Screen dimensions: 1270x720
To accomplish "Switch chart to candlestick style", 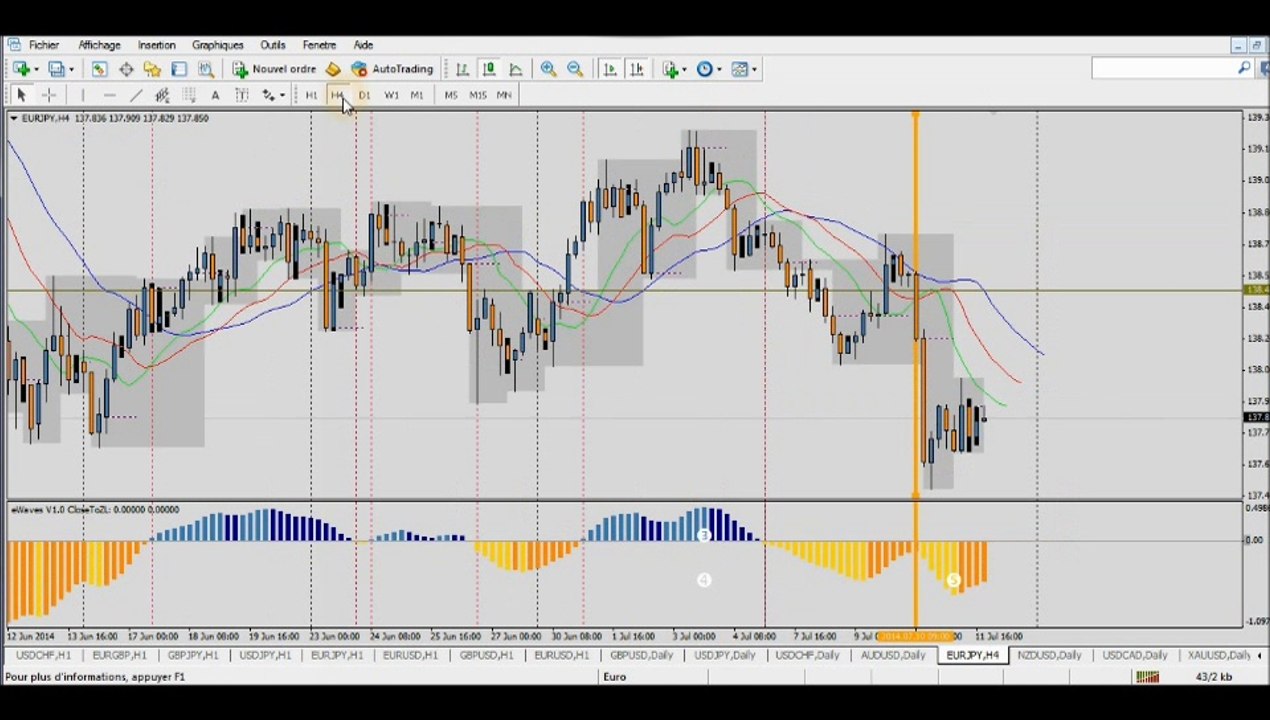I will coord(489,69).
